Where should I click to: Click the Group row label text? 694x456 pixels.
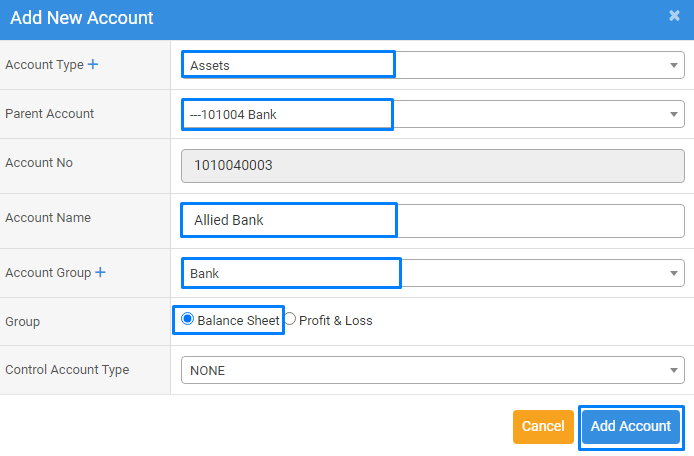tap(23, 322)
